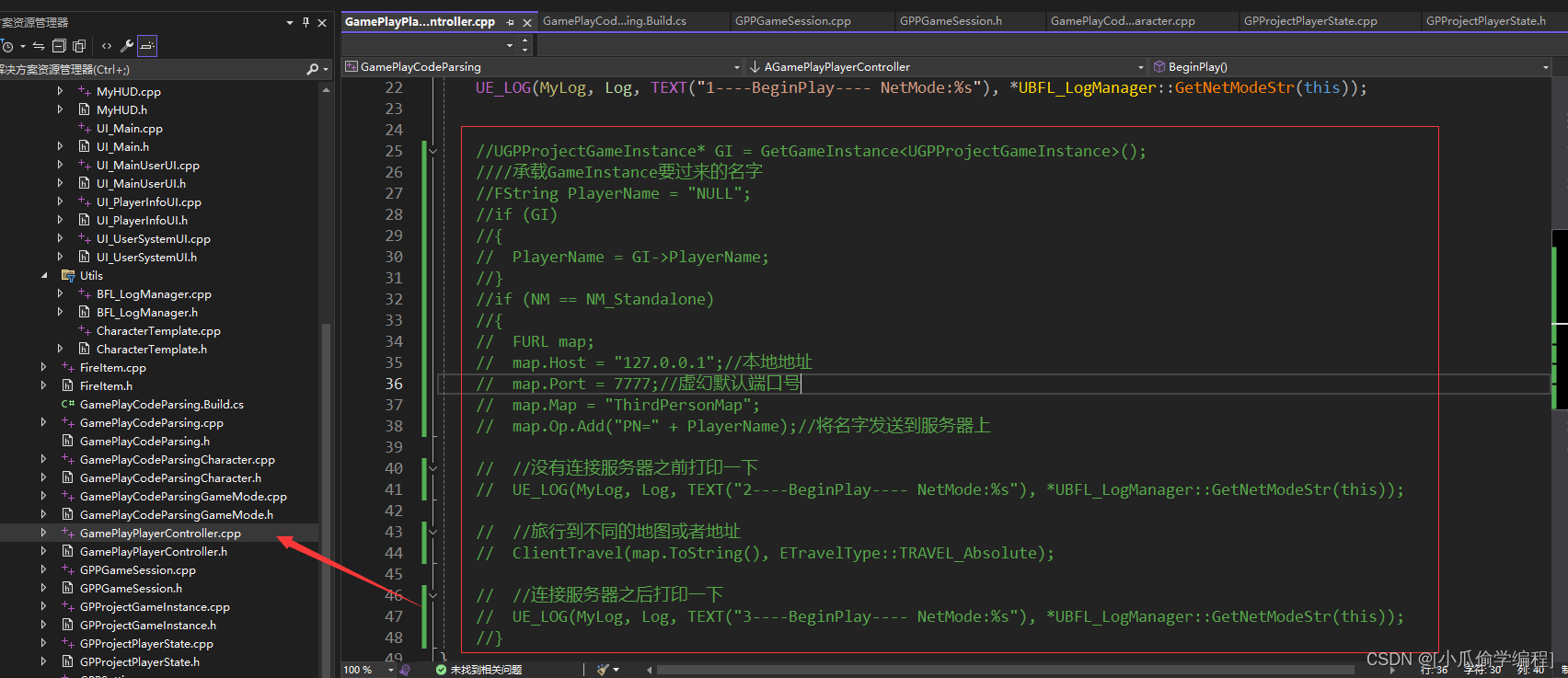Select CharacterTemplate.cpp file
1568x678 pixels.
(x=158, y=330)
